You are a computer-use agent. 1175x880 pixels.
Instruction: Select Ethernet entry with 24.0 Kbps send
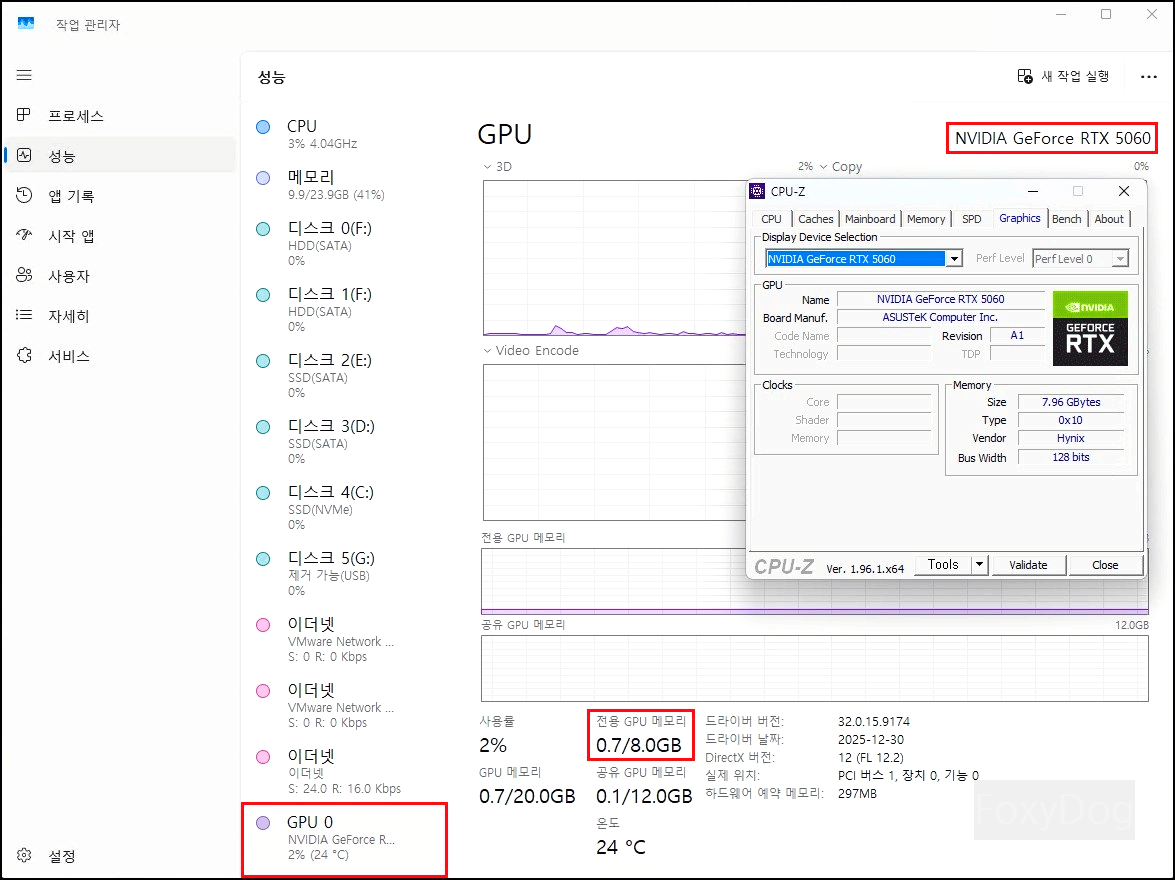tap(345, 771)
